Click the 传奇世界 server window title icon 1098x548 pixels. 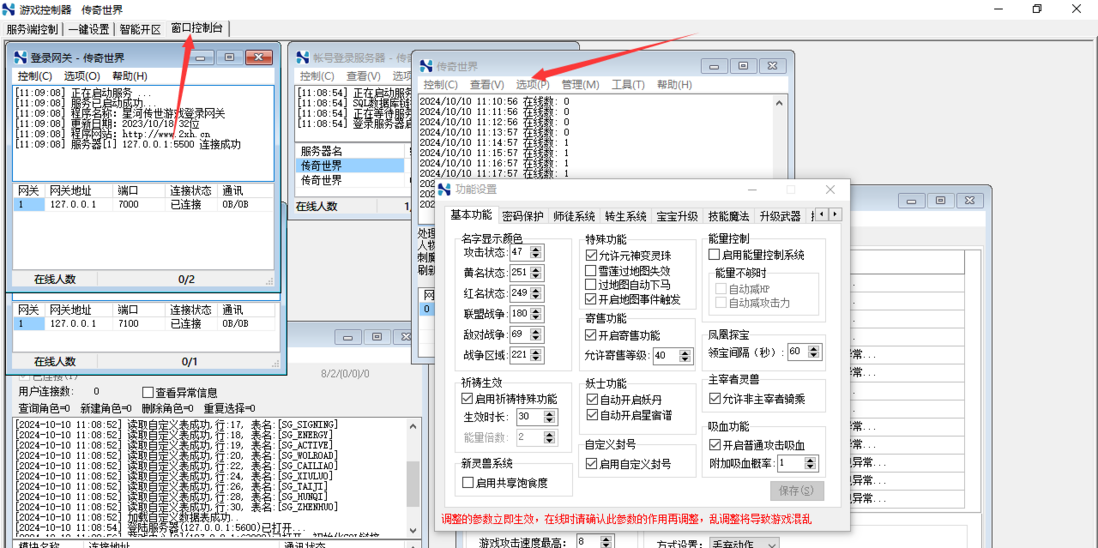[426, 66]
